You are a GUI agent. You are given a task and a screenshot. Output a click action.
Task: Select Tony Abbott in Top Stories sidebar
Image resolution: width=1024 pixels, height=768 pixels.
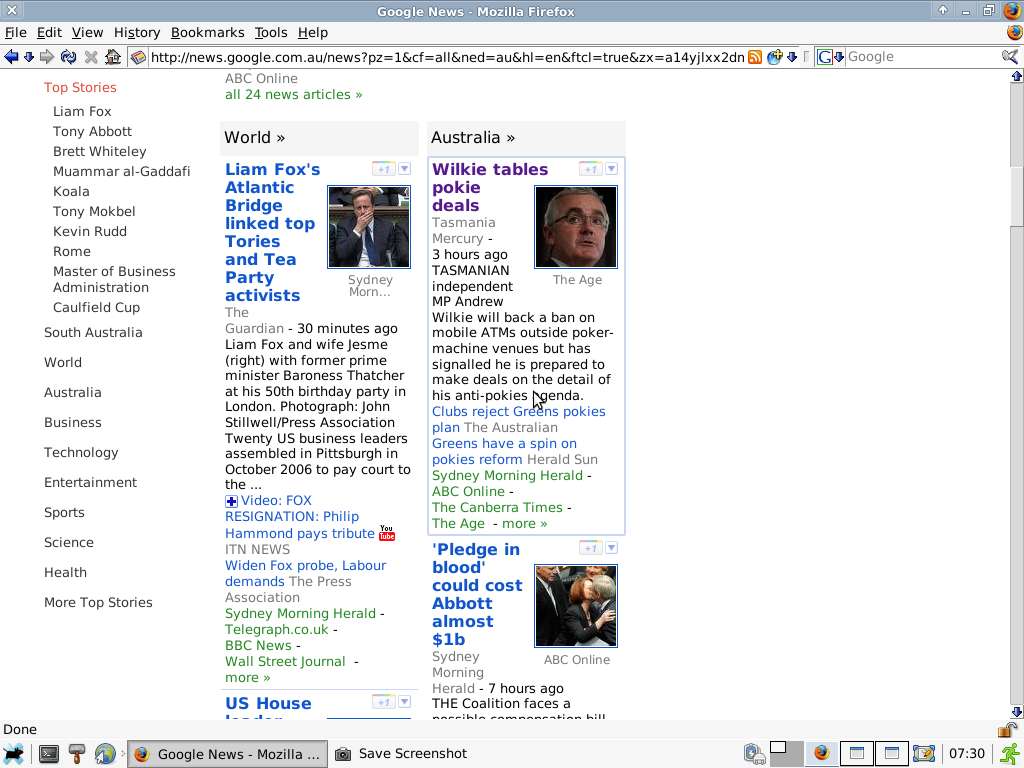pos(92,132)
